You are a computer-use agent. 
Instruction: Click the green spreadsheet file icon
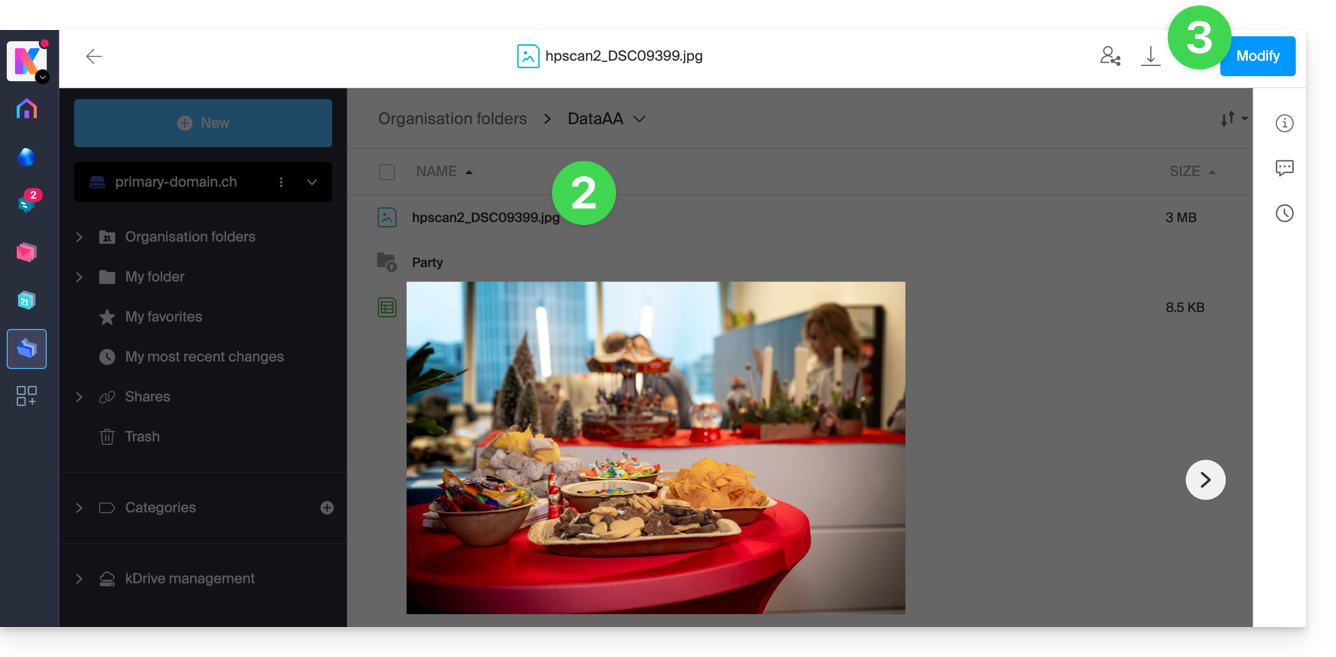point(387,307)
